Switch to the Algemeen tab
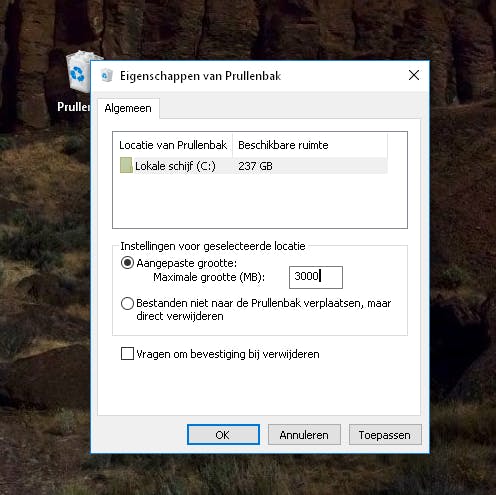 coord(128,108)
